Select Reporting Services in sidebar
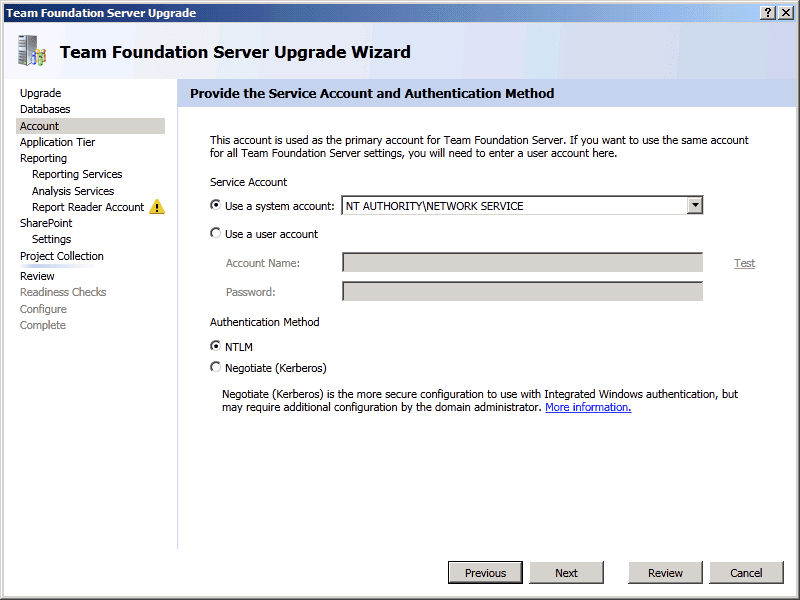The image size is (800, 600). pos(77,174)
